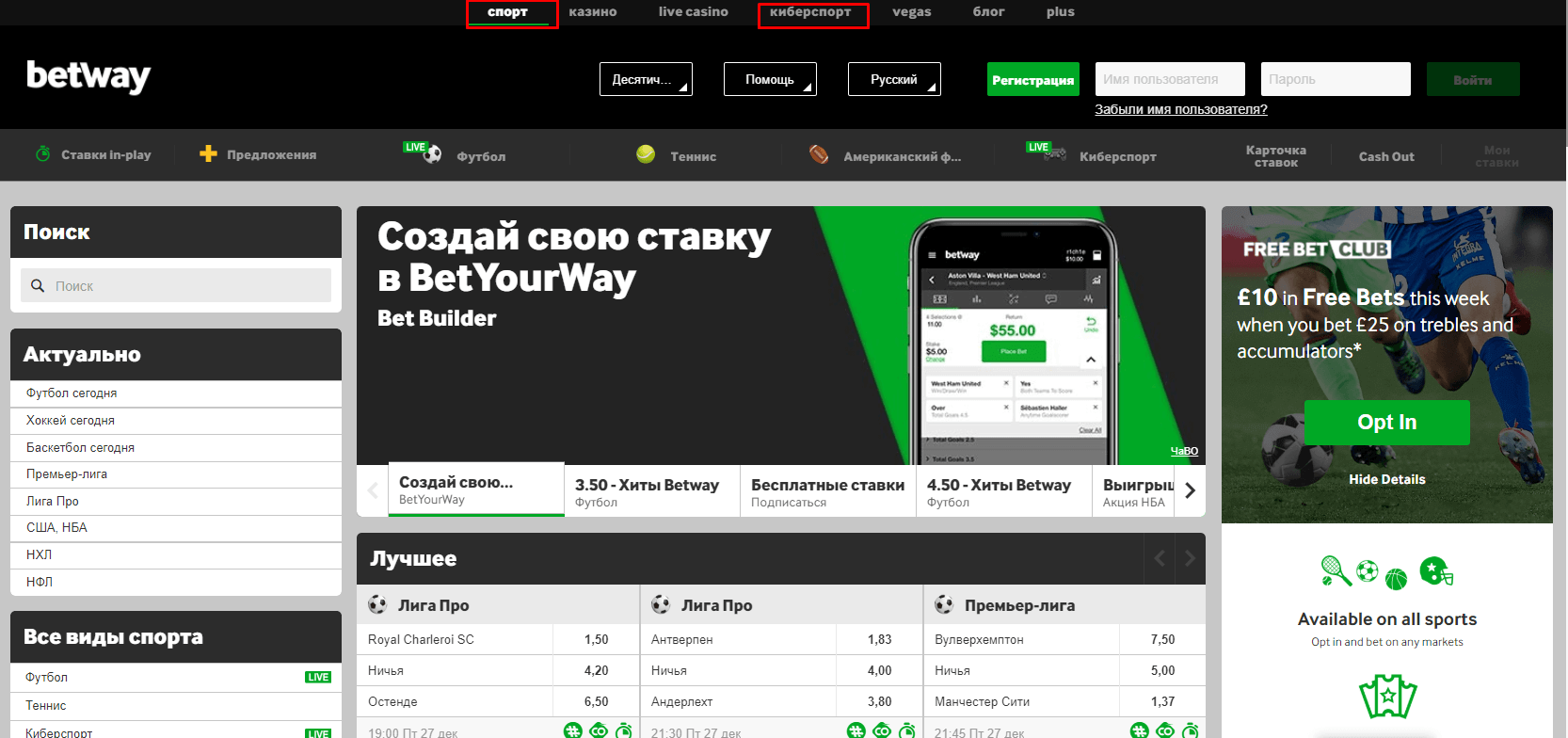
Task: Click the Opt In button
Action: (1387, 423)
